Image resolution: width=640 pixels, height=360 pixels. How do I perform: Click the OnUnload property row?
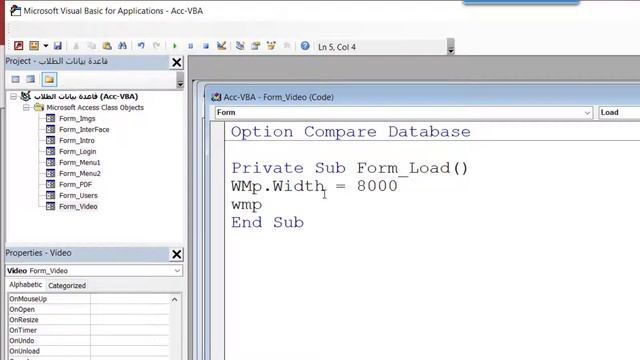pos(88,351)
